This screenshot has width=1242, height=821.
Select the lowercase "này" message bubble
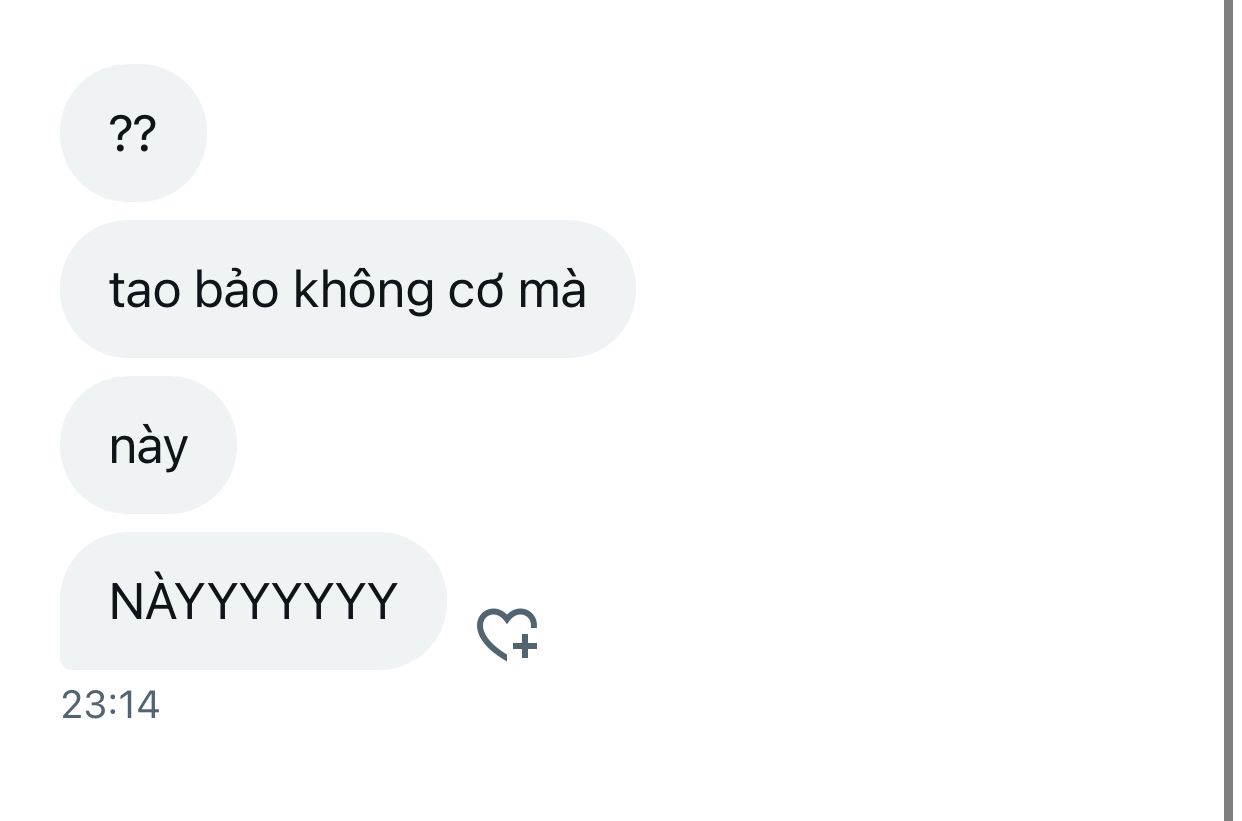[148, 445]
